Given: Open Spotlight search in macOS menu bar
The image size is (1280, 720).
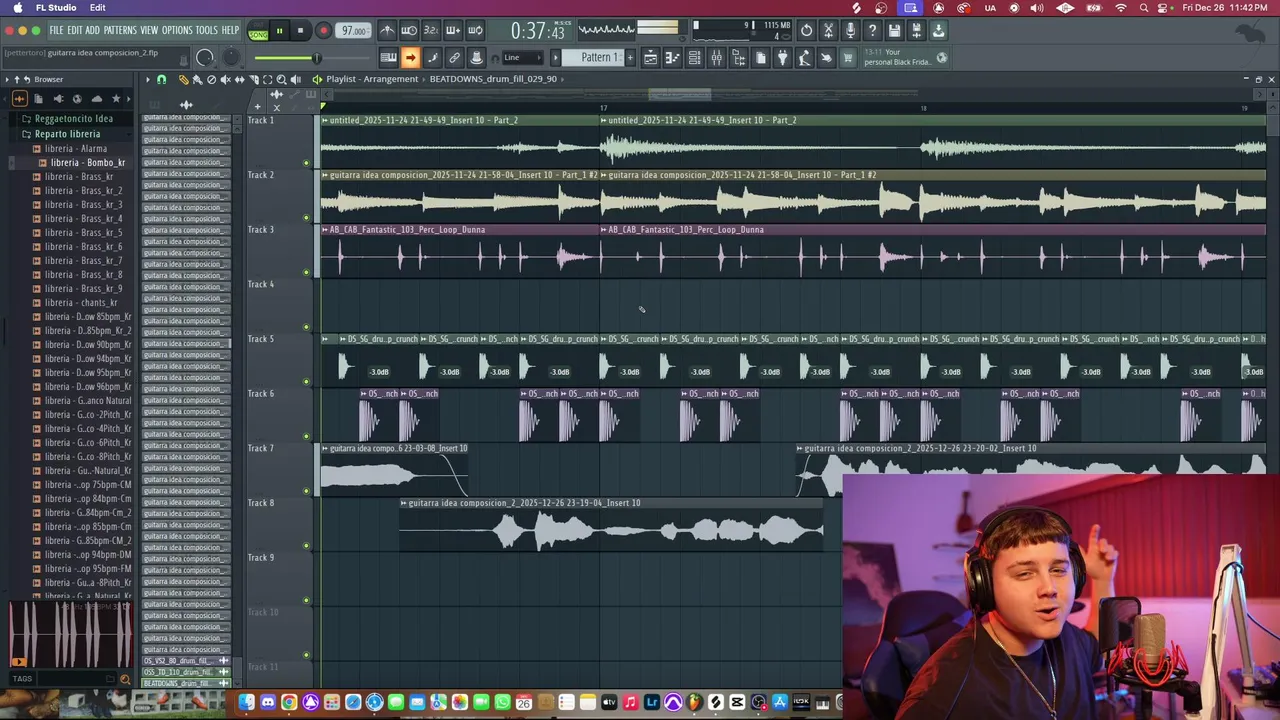Looking at the screenshot, I should [1144, 8].
